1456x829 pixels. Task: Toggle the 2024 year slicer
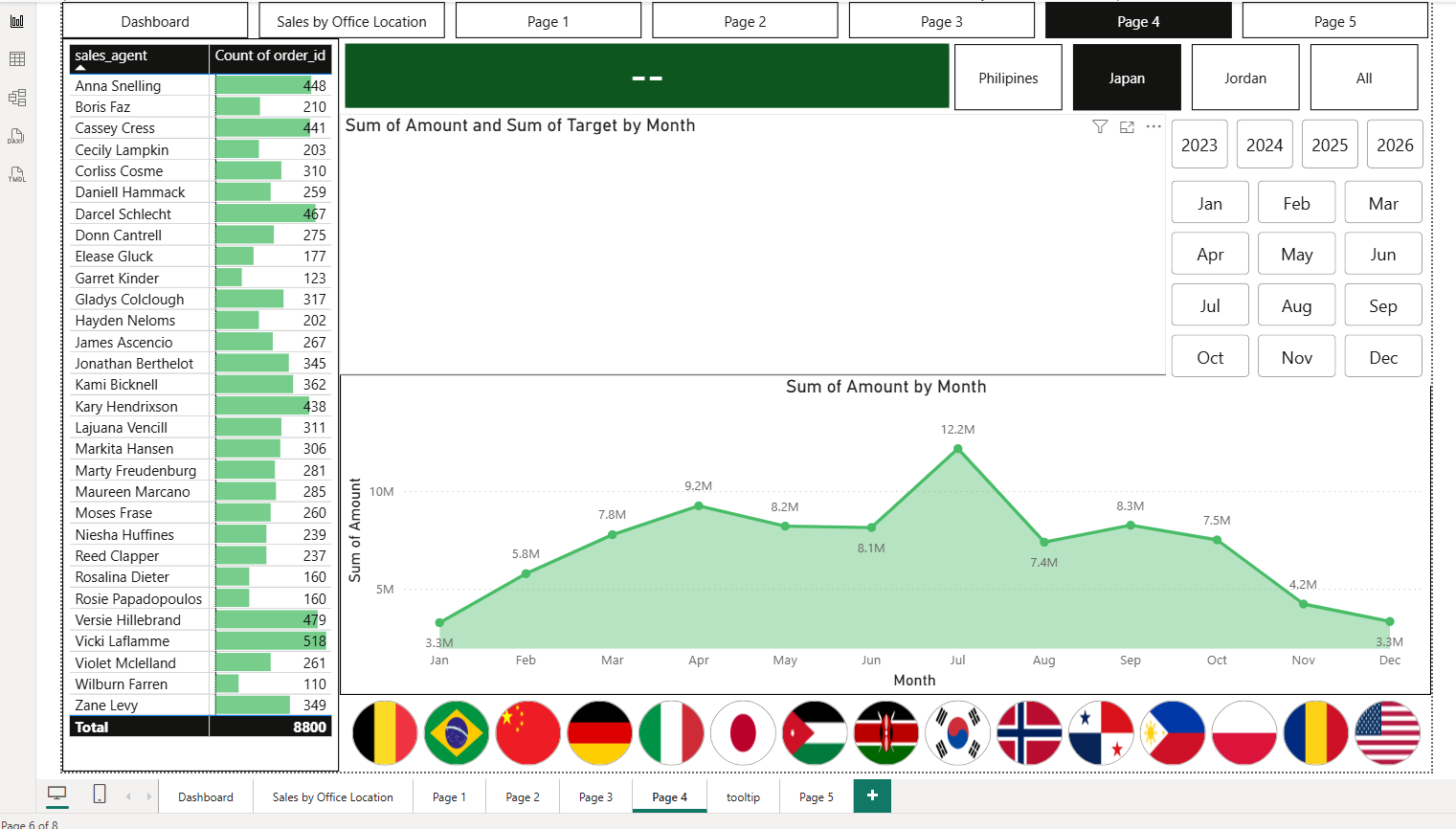[1265, 145]
